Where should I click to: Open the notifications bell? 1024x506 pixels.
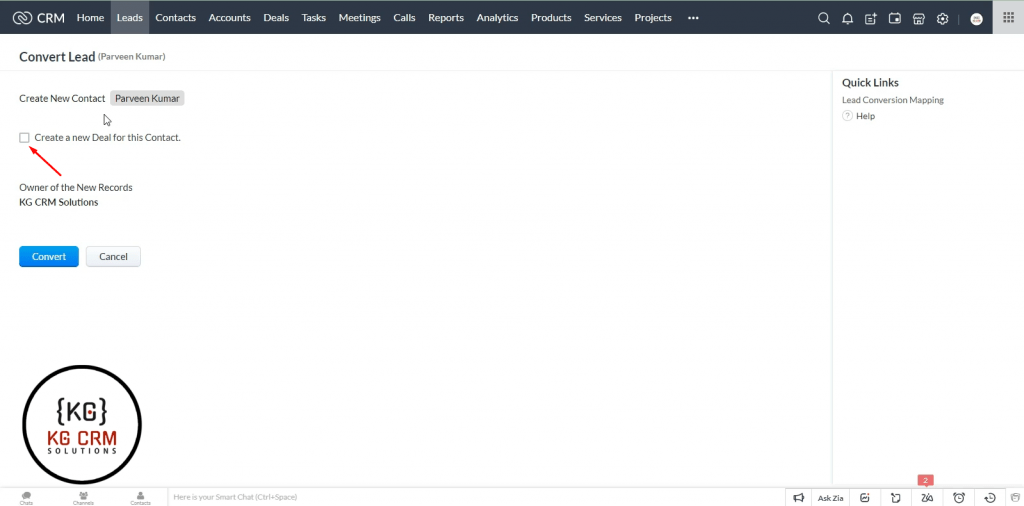[x=847, y=18]
